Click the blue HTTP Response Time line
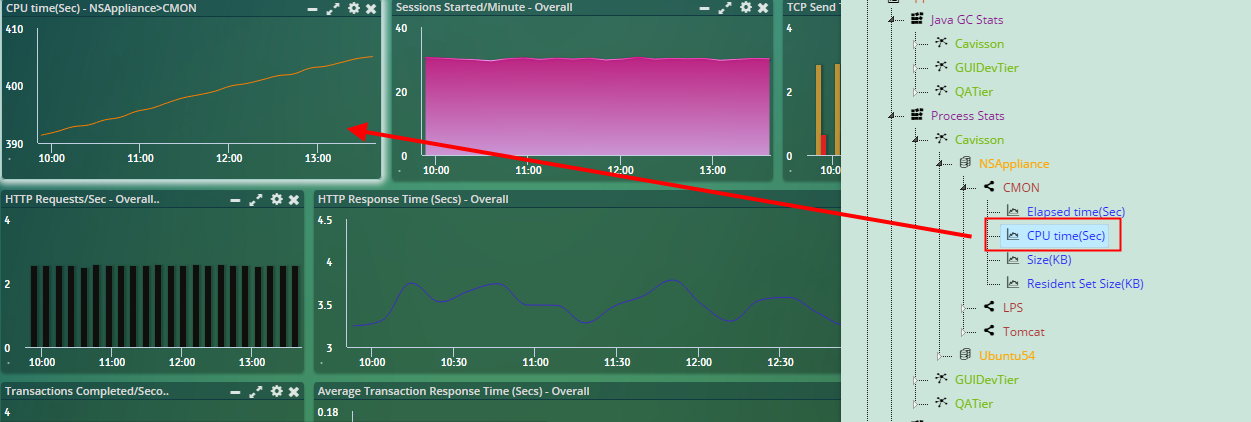Viewport: 1251px width, 422px height. [x=595, y=305]
